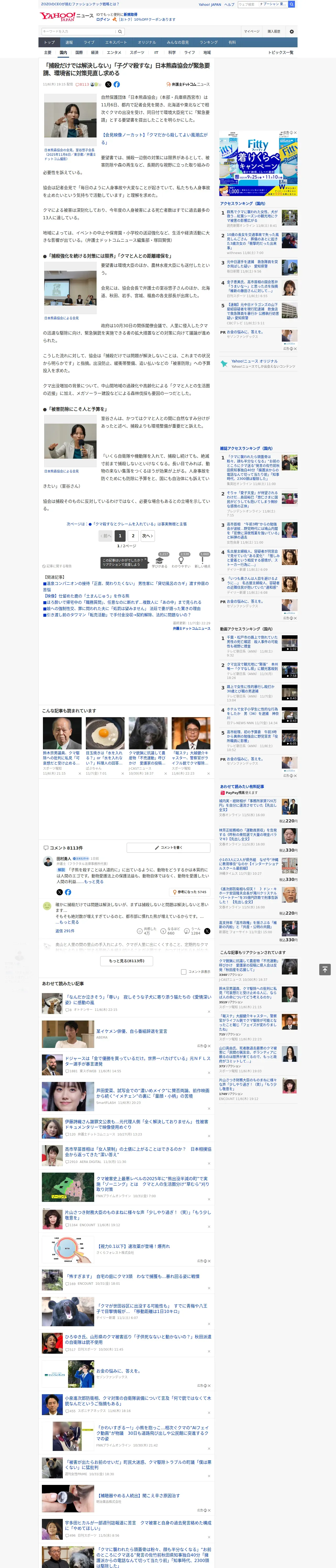This screenshot has height=1568, width=336.
Task: Share article on Facebook under the headline
Action: (116, 85)
